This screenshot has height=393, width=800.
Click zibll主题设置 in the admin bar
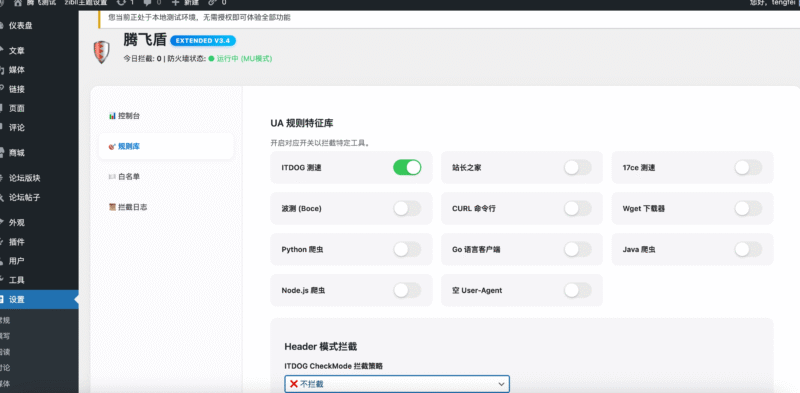(86, 3)
